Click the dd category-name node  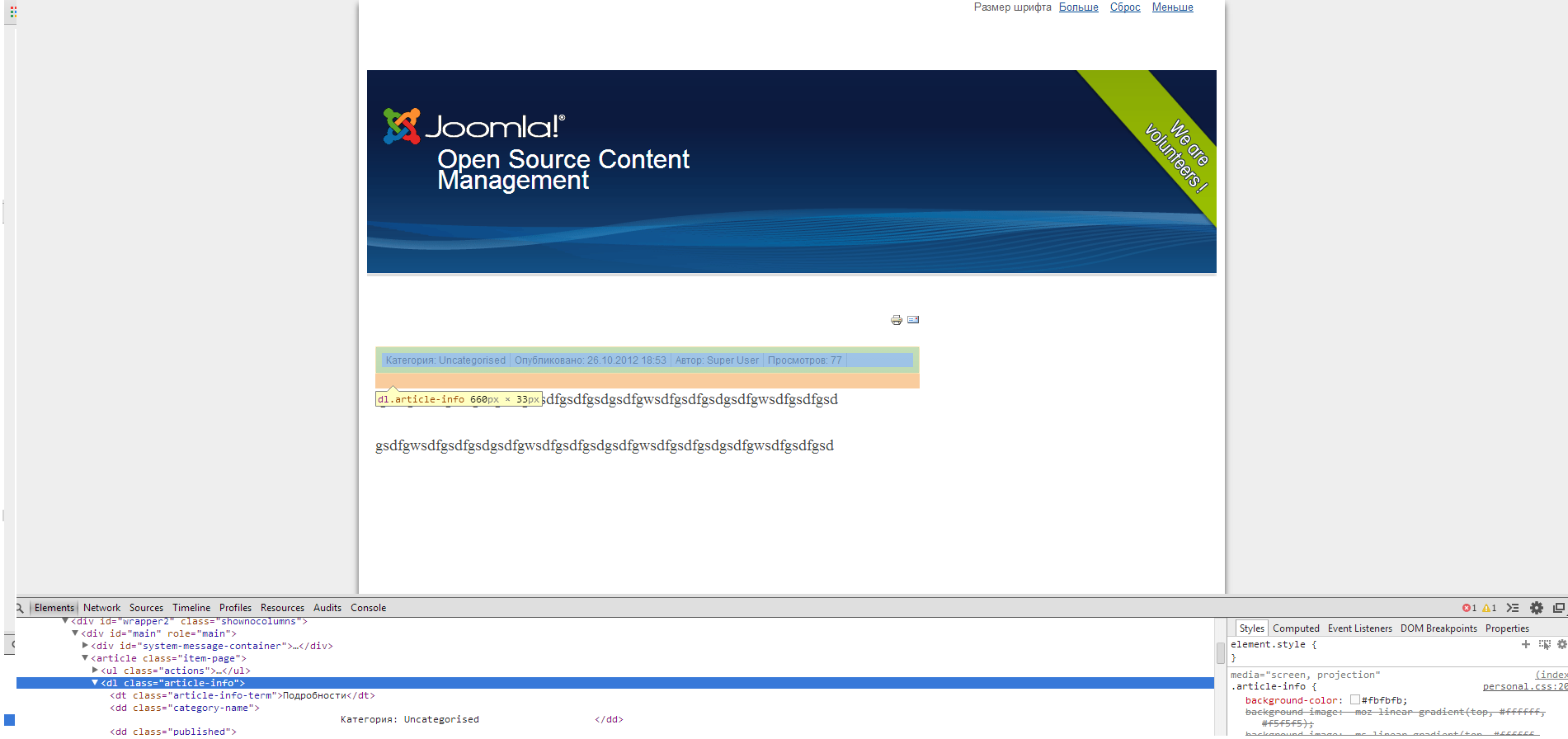pyautogui.click(x=185, y=708)
